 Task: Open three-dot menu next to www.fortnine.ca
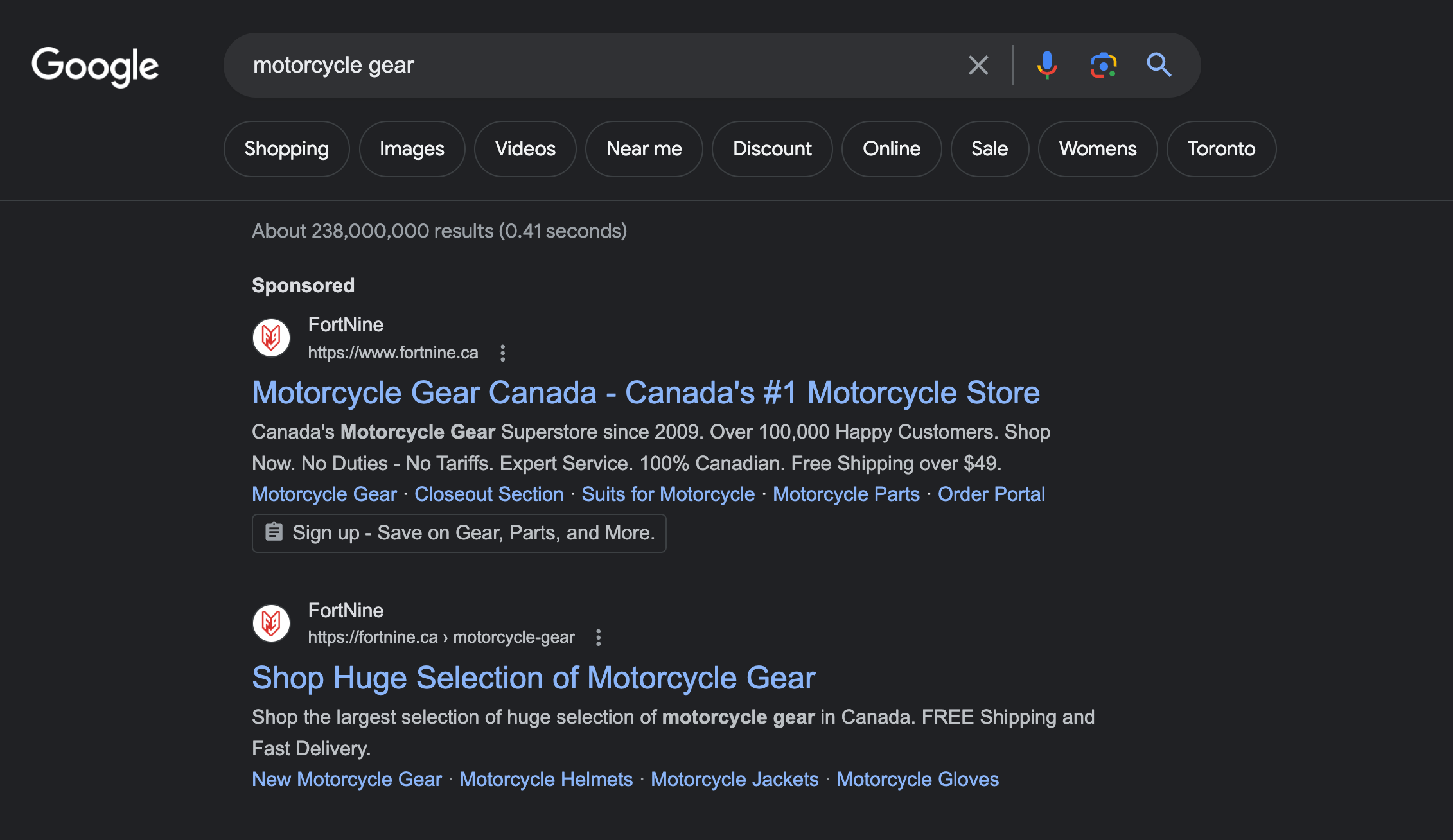click(x=503, y=353)
